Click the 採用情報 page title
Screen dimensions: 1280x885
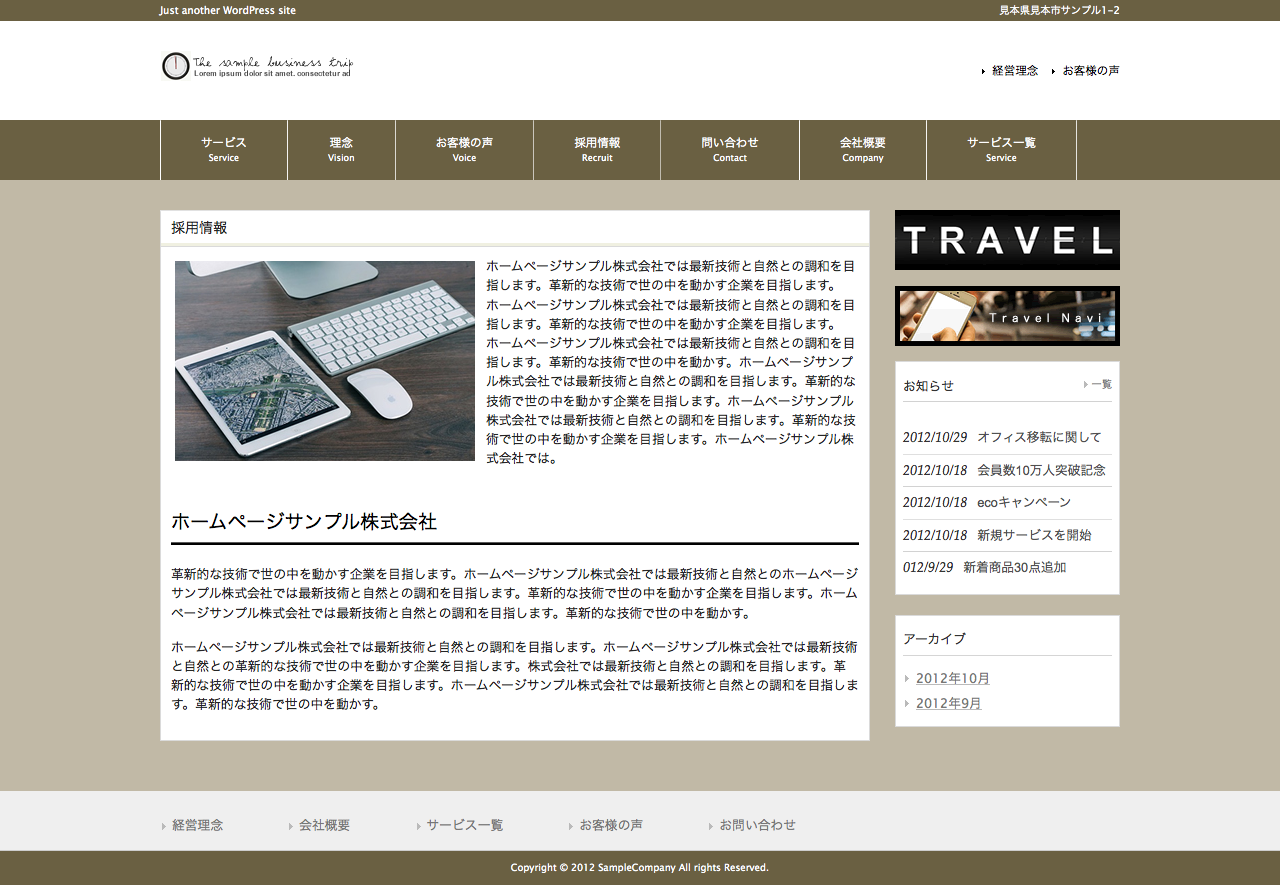coord(199,227)
